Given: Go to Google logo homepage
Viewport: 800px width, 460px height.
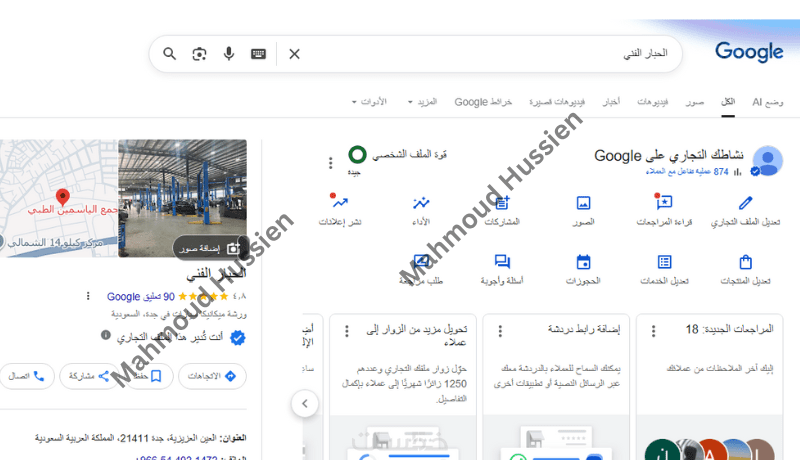Looking at the screenshot, I should tap(749, 52).
